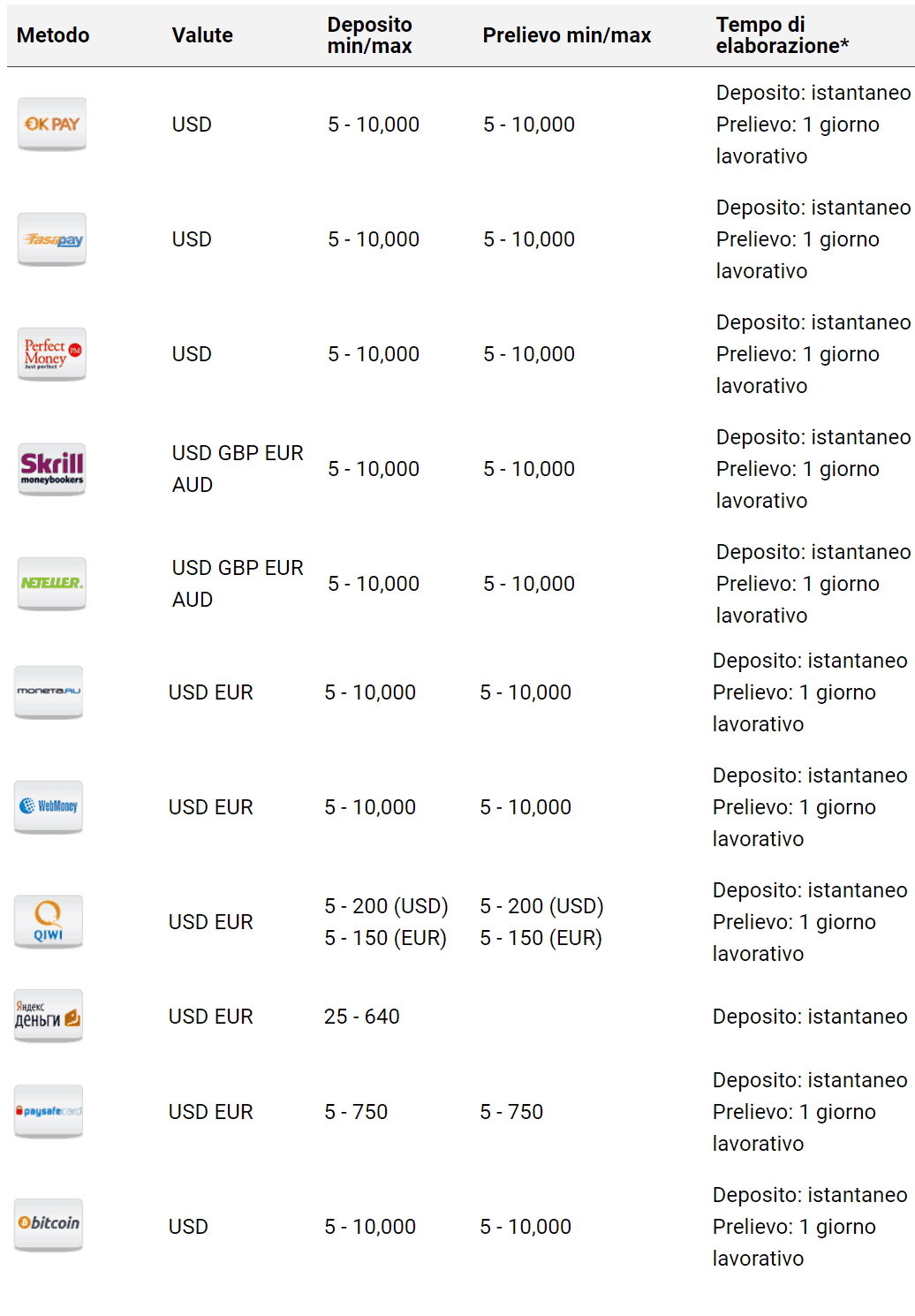Image resolution: width=915 pixels, height=1316 pixels.
Task: Select Skrill's USD GBP EUR AUD currencies
Action: (238, 469)
